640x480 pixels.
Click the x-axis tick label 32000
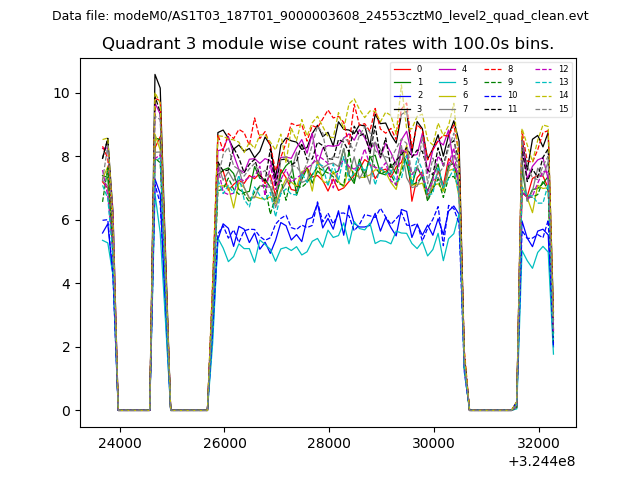pyautogui.click(x=538, y=441)
